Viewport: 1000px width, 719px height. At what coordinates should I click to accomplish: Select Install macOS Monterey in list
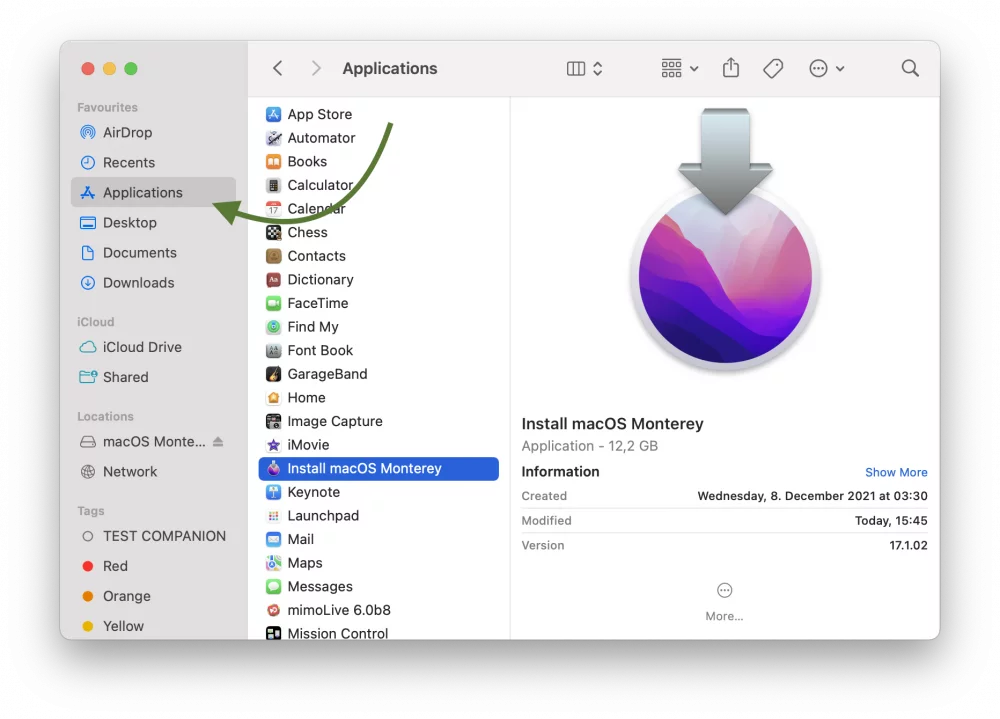click(378, 468)
